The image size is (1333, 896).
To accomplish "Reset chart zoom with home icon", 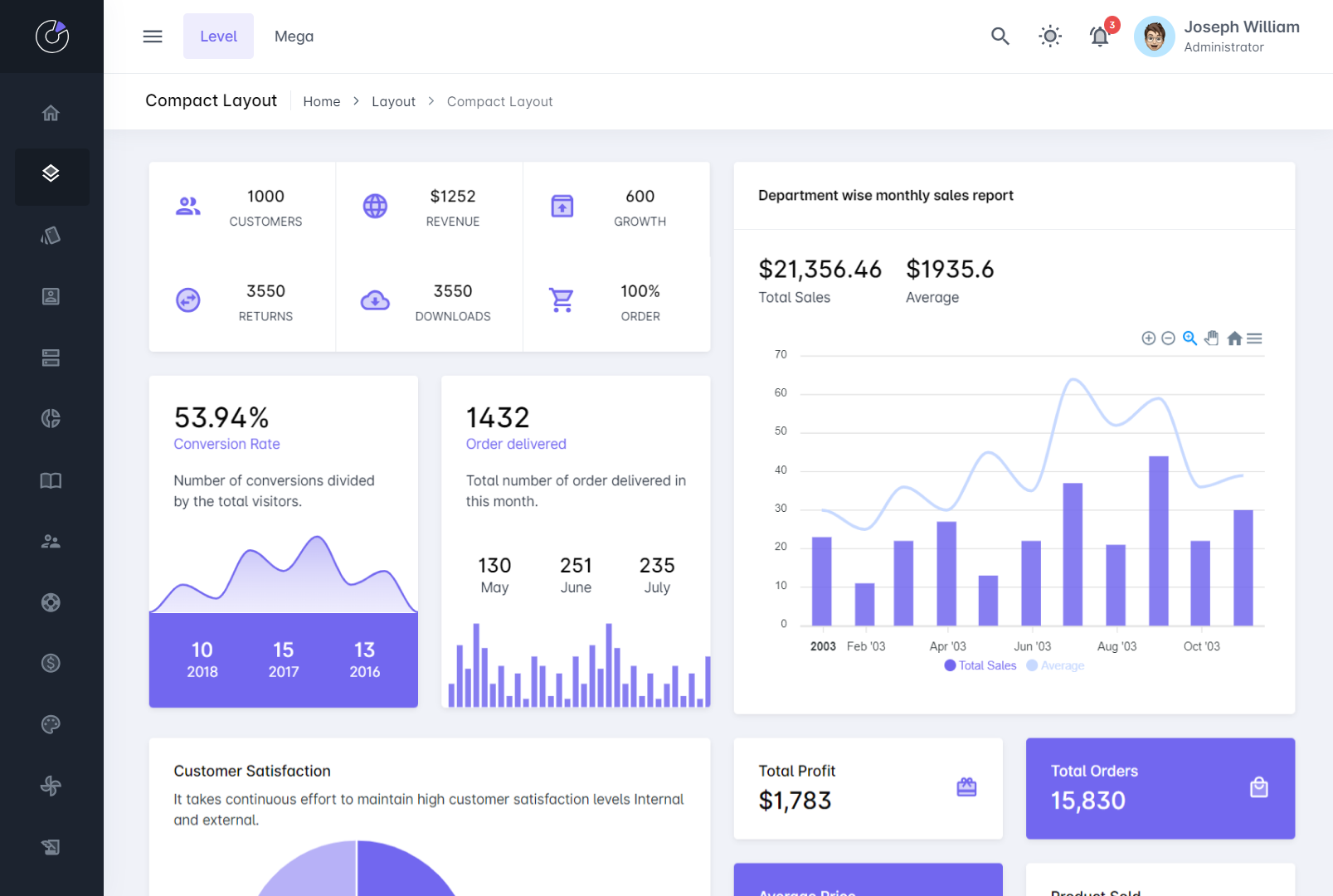I will point(1234,338).
